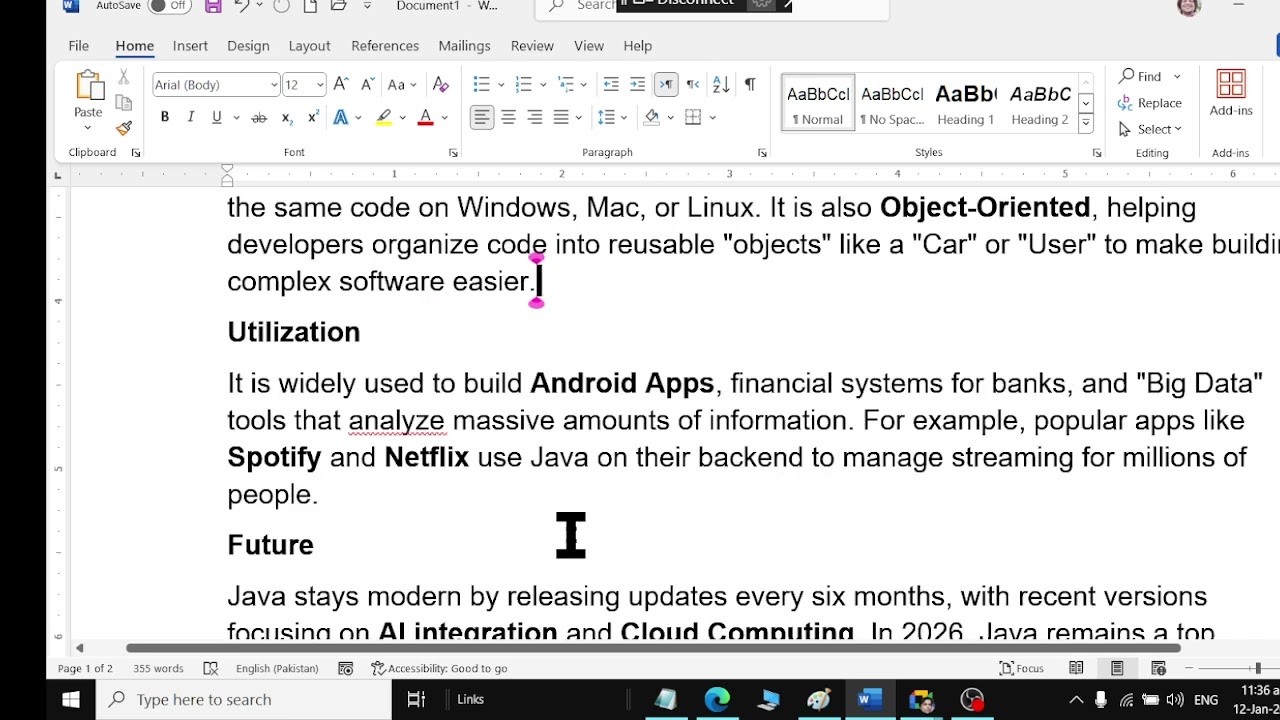Increase the paragraph indent
The width and height of the screenshot is (1280, 720).
pyautogui.click(x=638, y=85)
